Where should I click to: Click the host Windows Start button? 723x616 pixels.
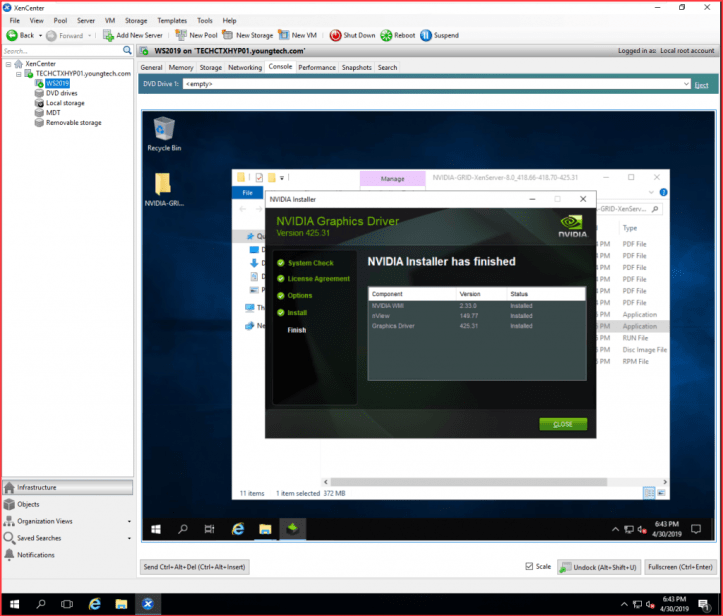[x=14, y=604]
